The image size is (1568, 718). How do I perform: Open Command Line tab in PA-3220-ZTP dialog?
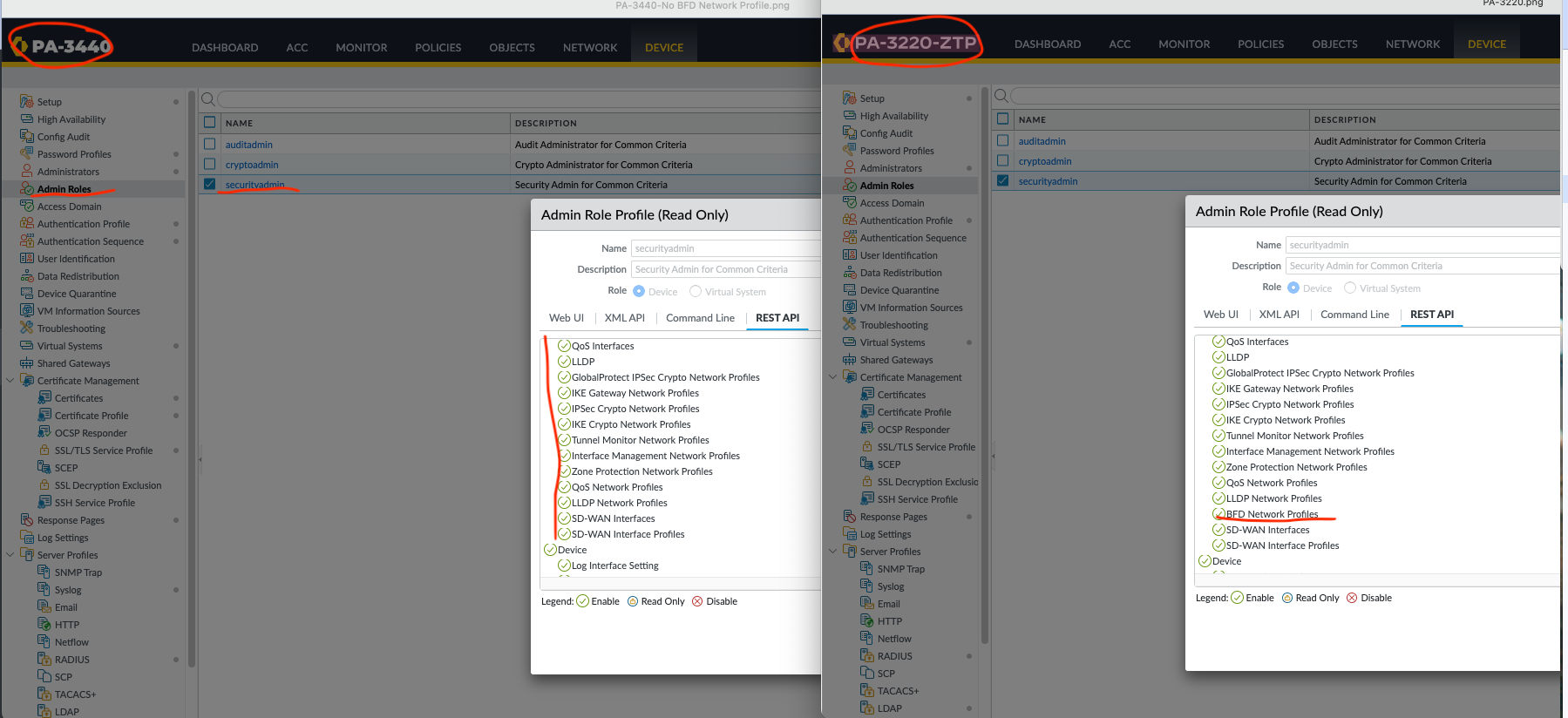coord(1354,315)
